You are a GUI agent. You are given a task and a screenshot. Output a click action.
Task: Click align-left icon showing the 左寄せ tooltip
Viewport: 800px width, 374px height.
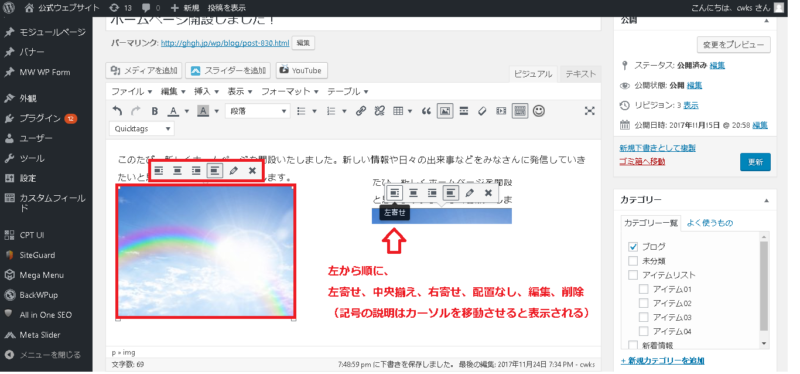tap(395, 193)
